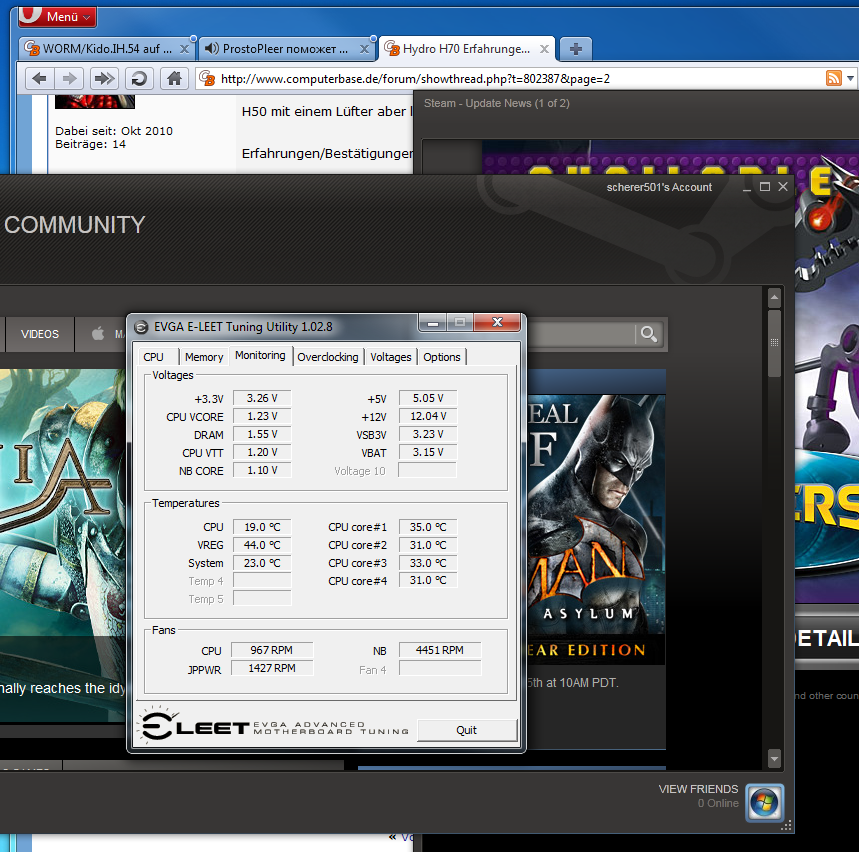
Task: Go back in Opera browser
Action: point(39,78)
